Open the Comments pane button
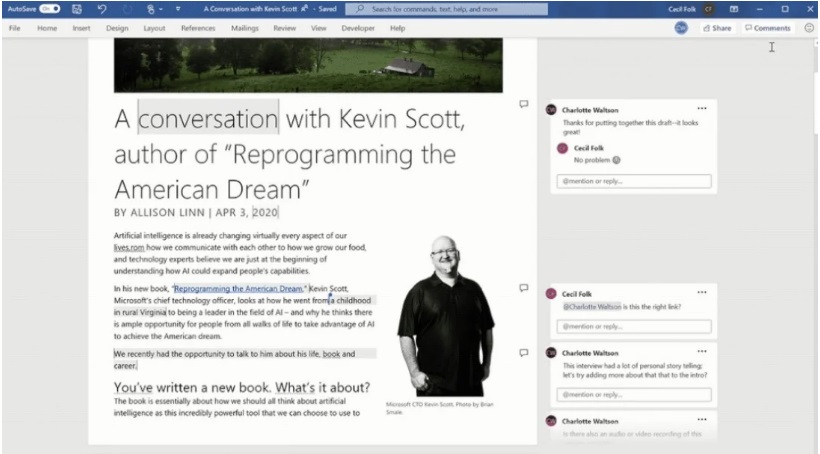820x454 pixels. point(768,28)
